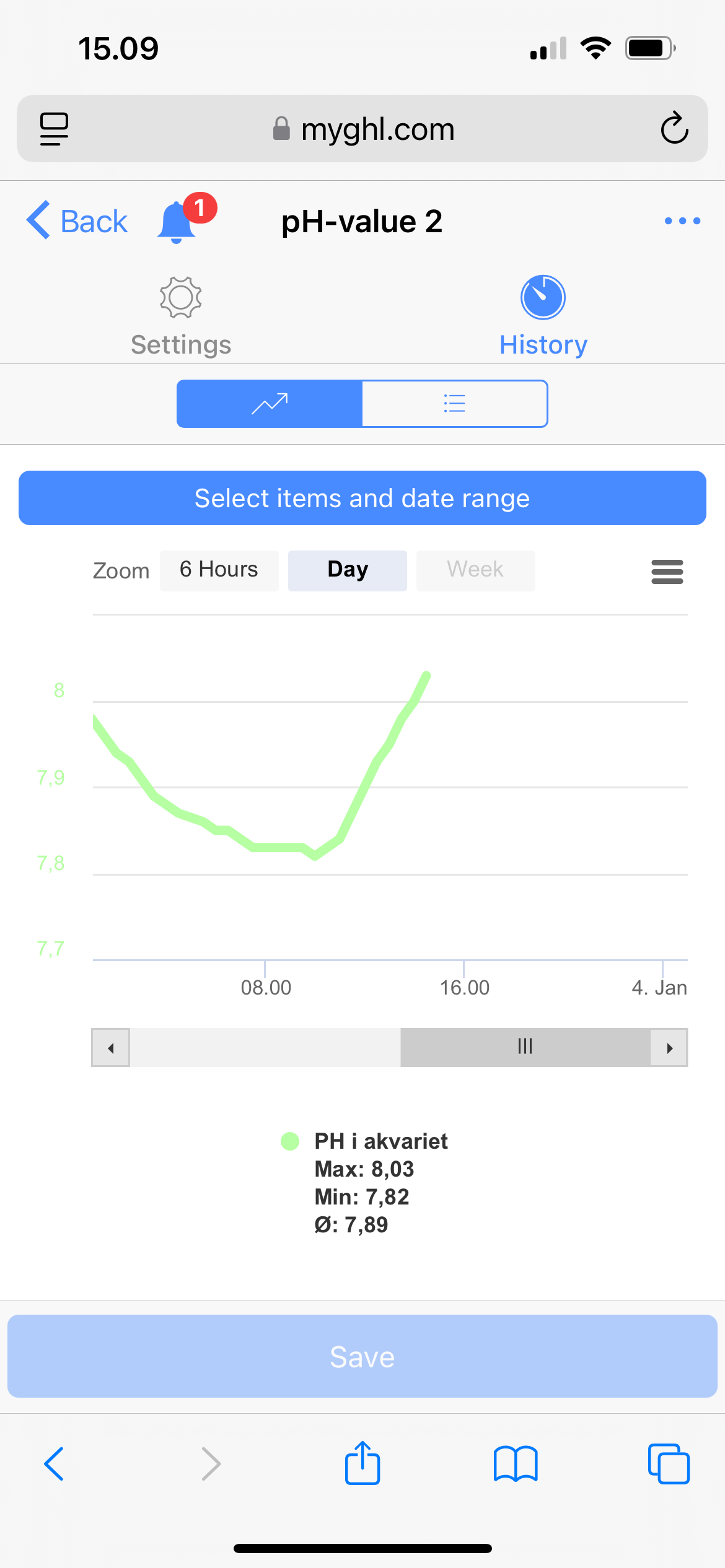Screen dimensions: 725x1568
Task: Click the chart navigator scrollbar handle
Action: coord(525,1047)
